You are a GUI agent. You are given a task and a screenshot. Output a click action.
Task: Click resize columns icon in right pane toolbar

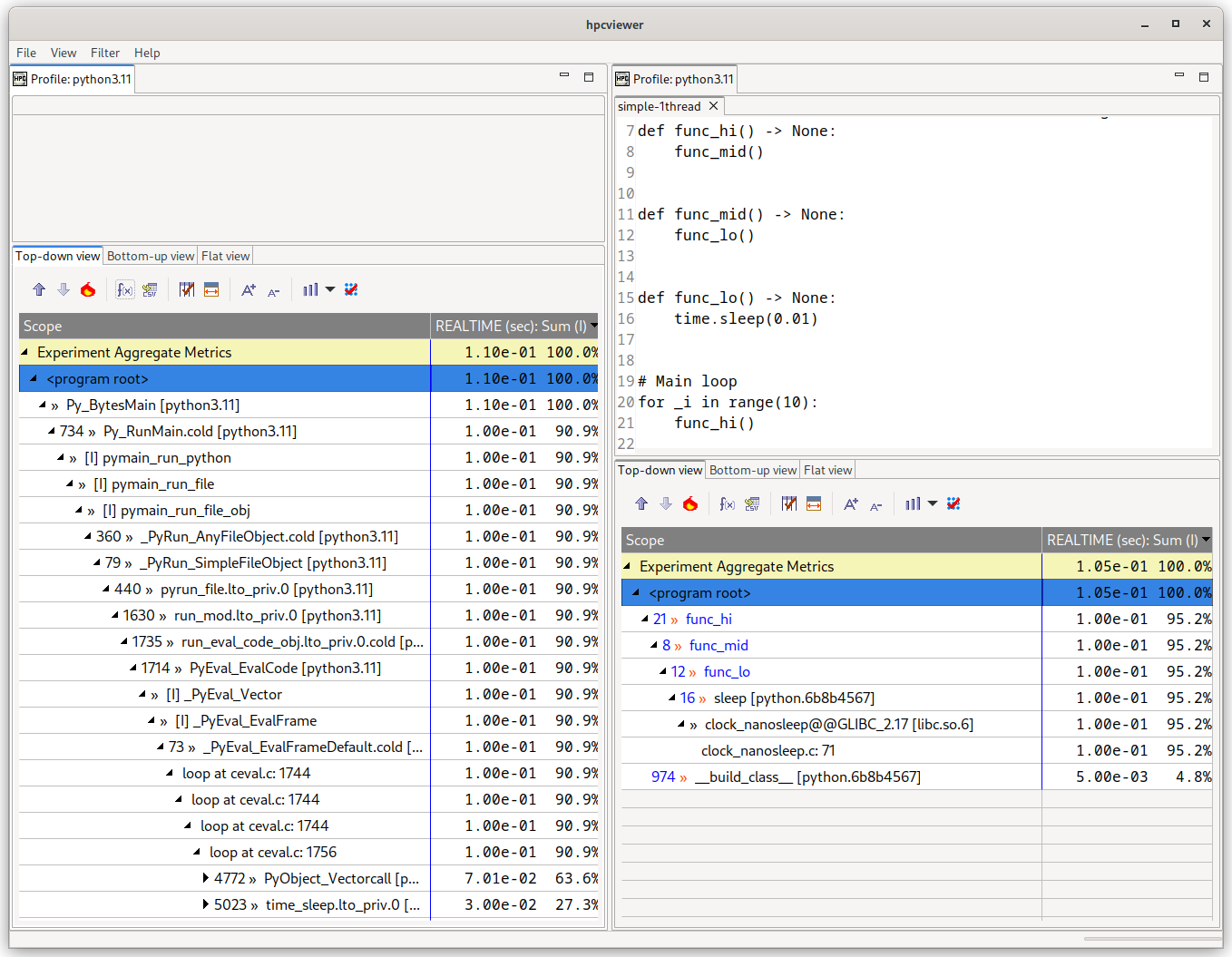pyautogui.click(x=814, y=503)
